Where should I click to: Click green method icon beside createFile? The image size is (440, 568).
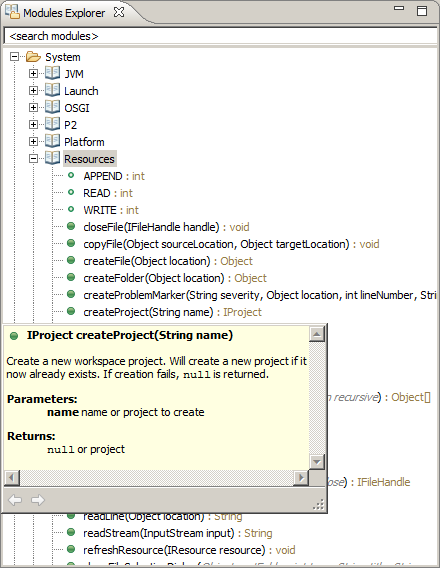(71, 260)
